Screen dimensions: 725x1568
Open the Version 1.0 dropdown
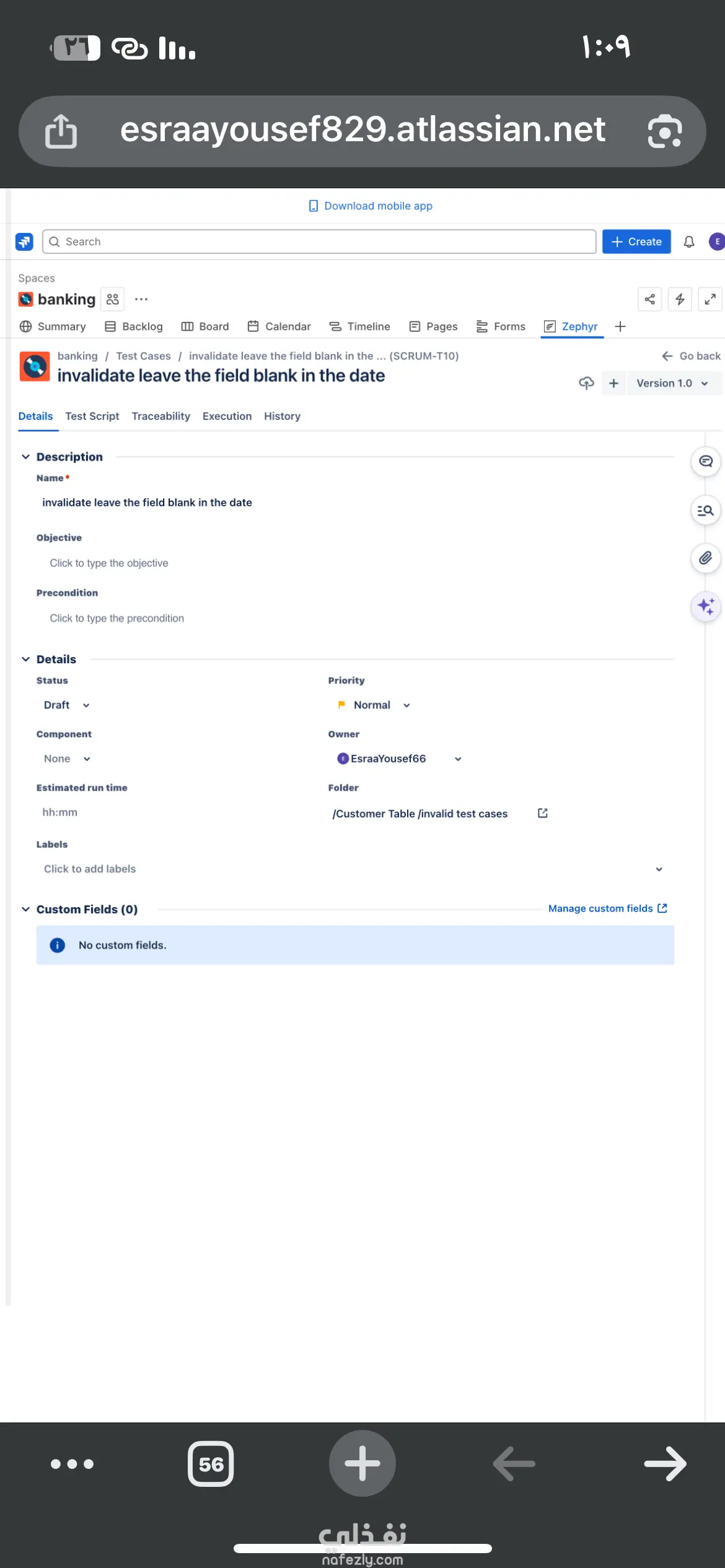(672, 383)
